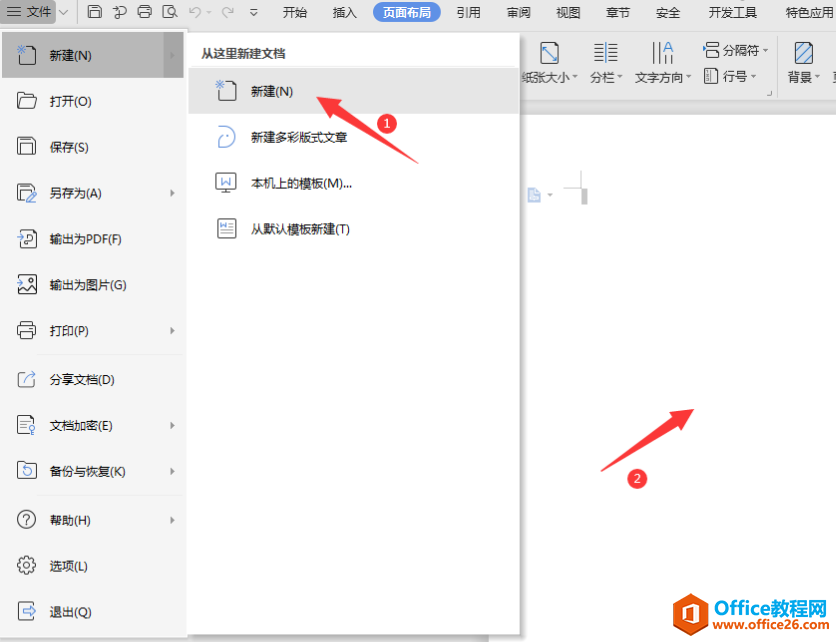The height and width of the screenshot is (642, 836).
Task: Click the undo arrow icon
Action: [x=195, y=12]
